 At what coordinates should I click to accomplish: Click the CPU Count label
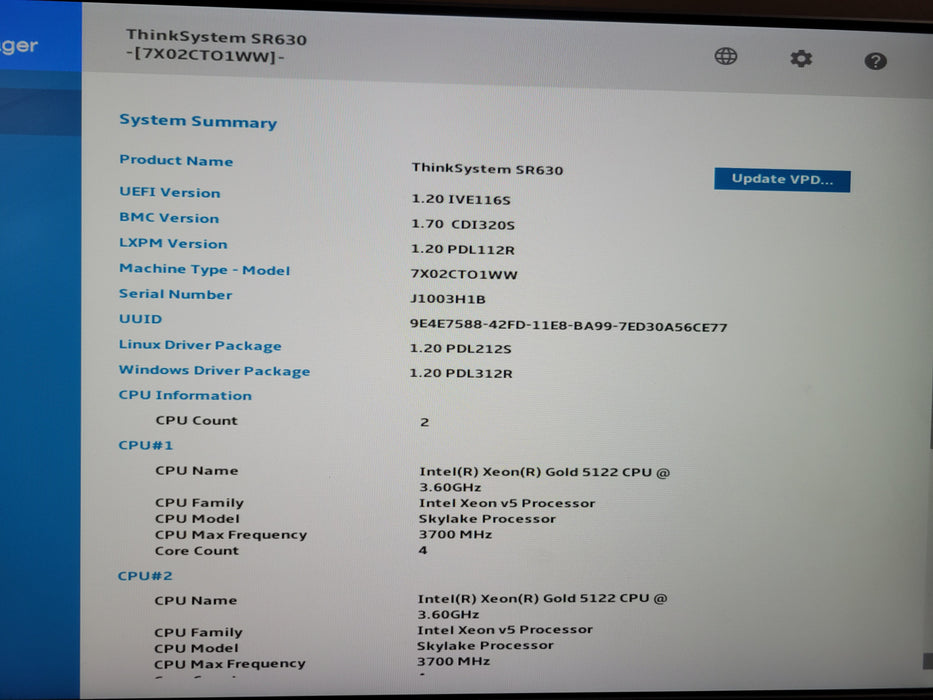(196, 420)
